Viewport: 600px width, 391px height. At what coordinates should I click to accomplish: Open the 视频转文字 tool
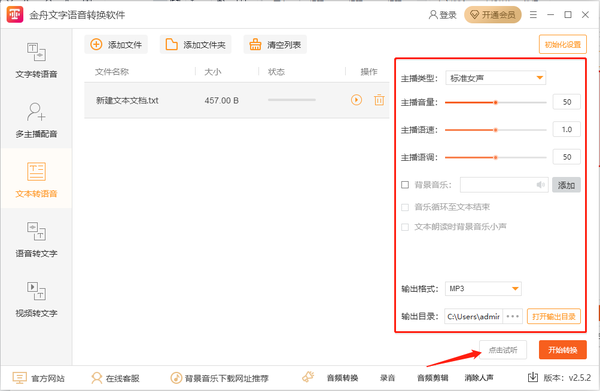pyautogui.click(x=36, y=299)
